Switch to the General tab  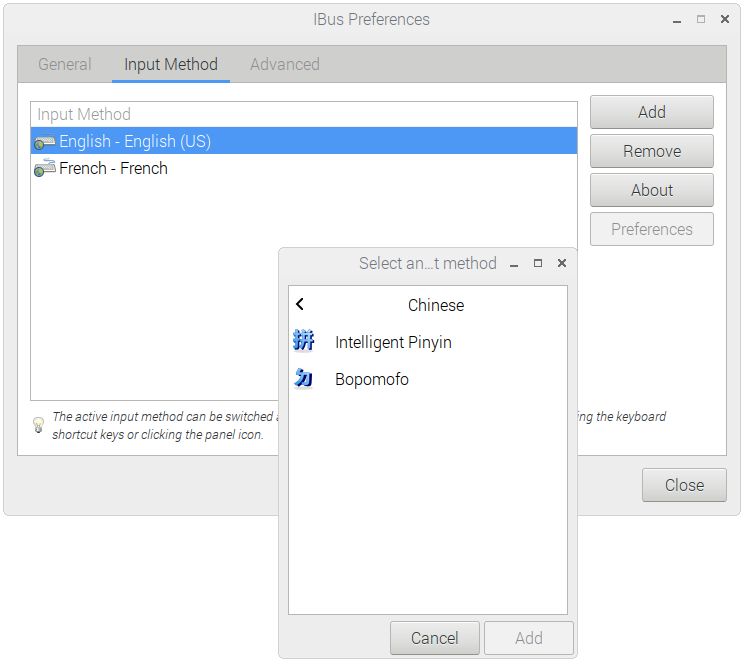click(x=65, y=64)
